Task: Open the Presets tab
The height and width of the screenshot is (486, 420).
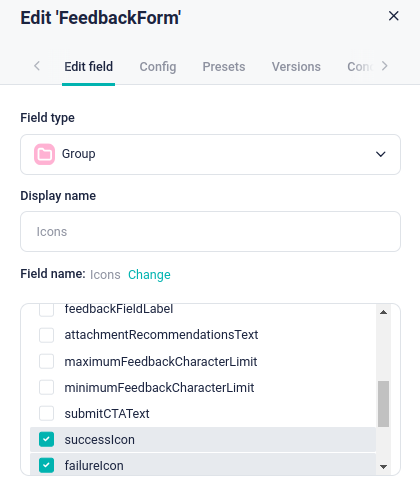Action: coord(224,67)
